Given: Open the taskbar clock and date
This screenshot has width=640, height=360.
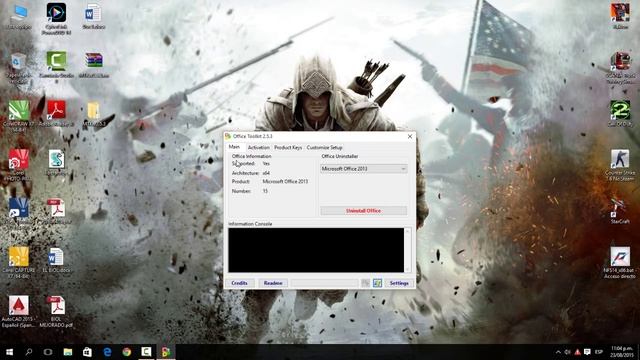Looking at the screenshot, I should [622, 352].
